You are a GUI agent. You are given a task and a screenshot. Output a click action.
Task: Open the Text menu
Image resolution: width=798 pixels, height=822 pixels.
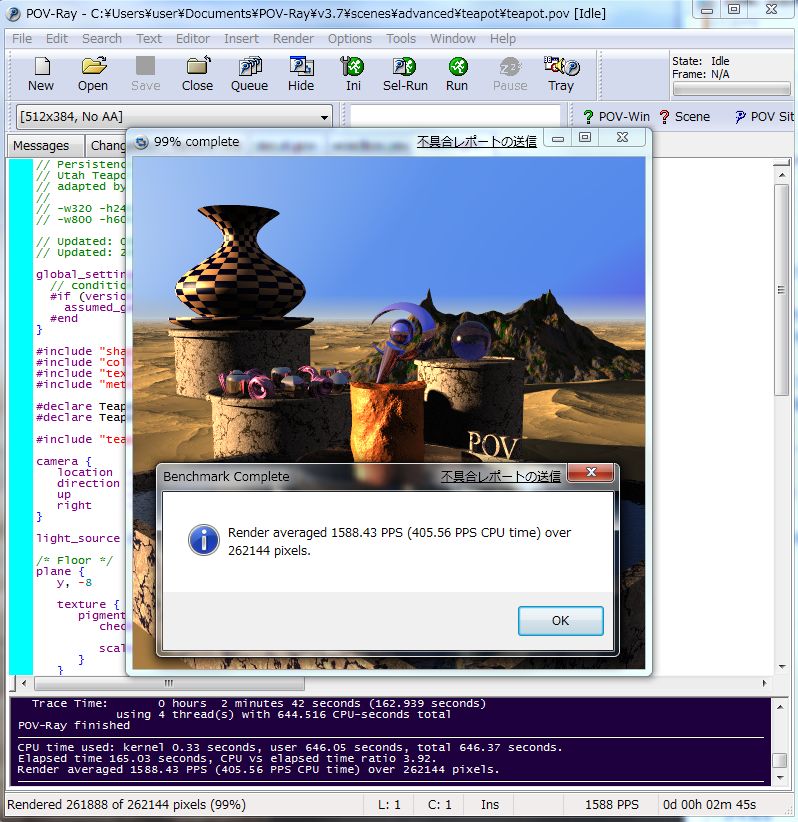click(x=149, y=39)
